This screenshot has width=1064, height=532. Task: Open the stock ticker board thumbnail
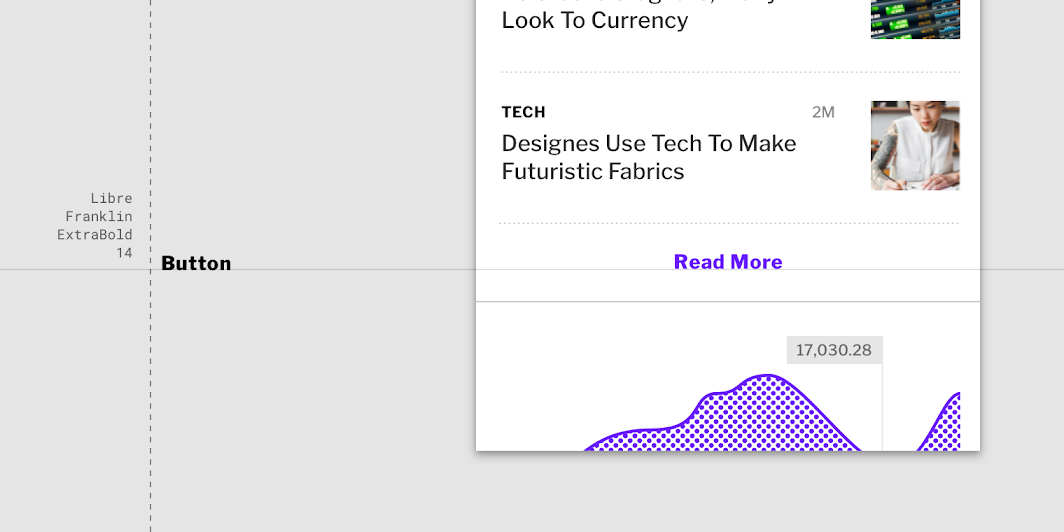pyautogui.click(x=915, y=19)
